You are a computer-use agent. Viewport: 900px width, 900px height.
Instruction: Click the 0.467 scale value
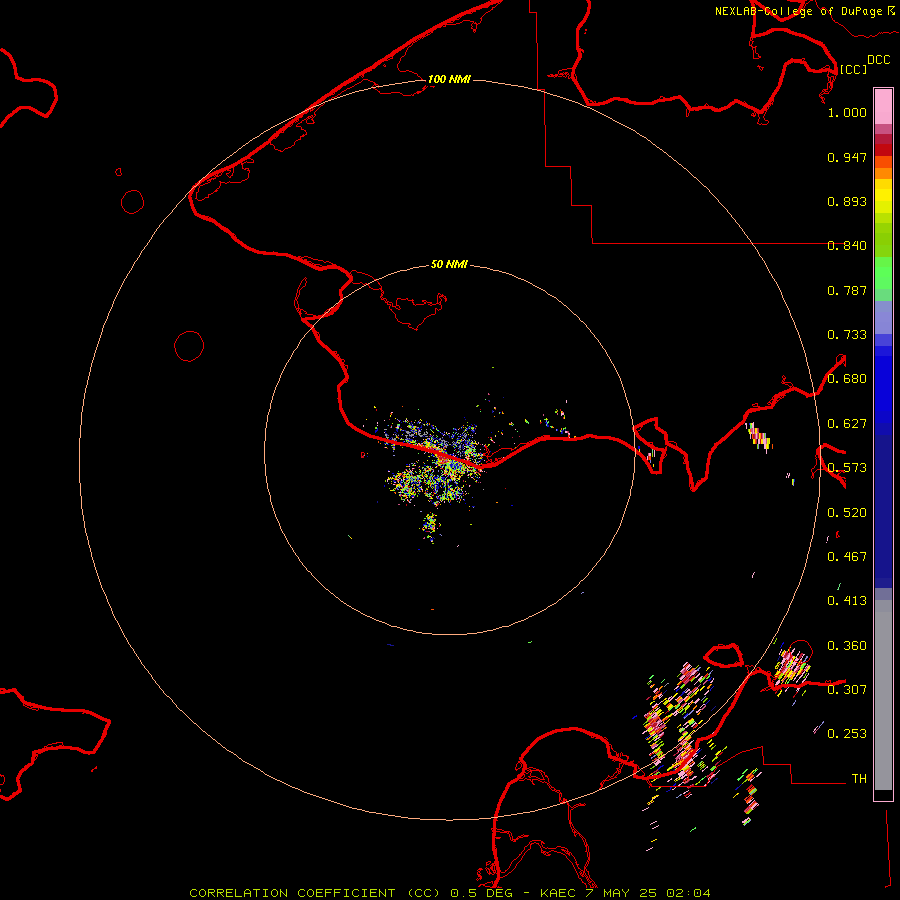coord(847,557)
